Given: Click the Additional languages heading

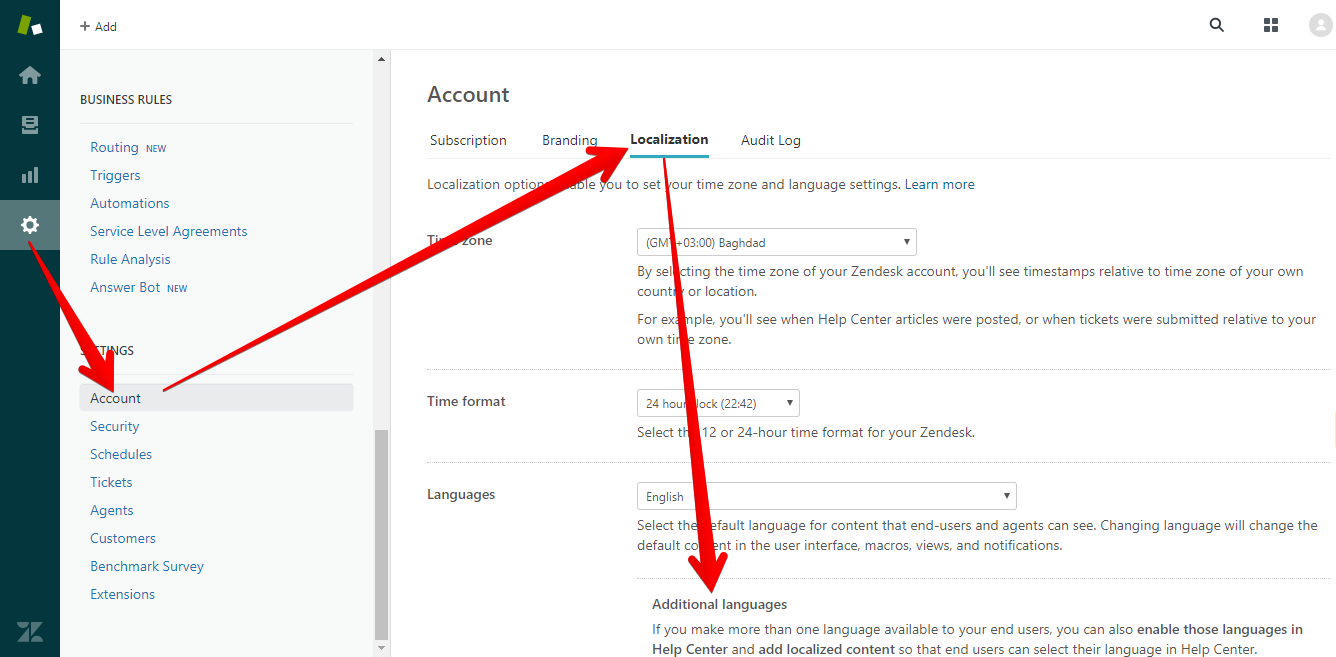Looking at the screenshot, I should [719, 604].
